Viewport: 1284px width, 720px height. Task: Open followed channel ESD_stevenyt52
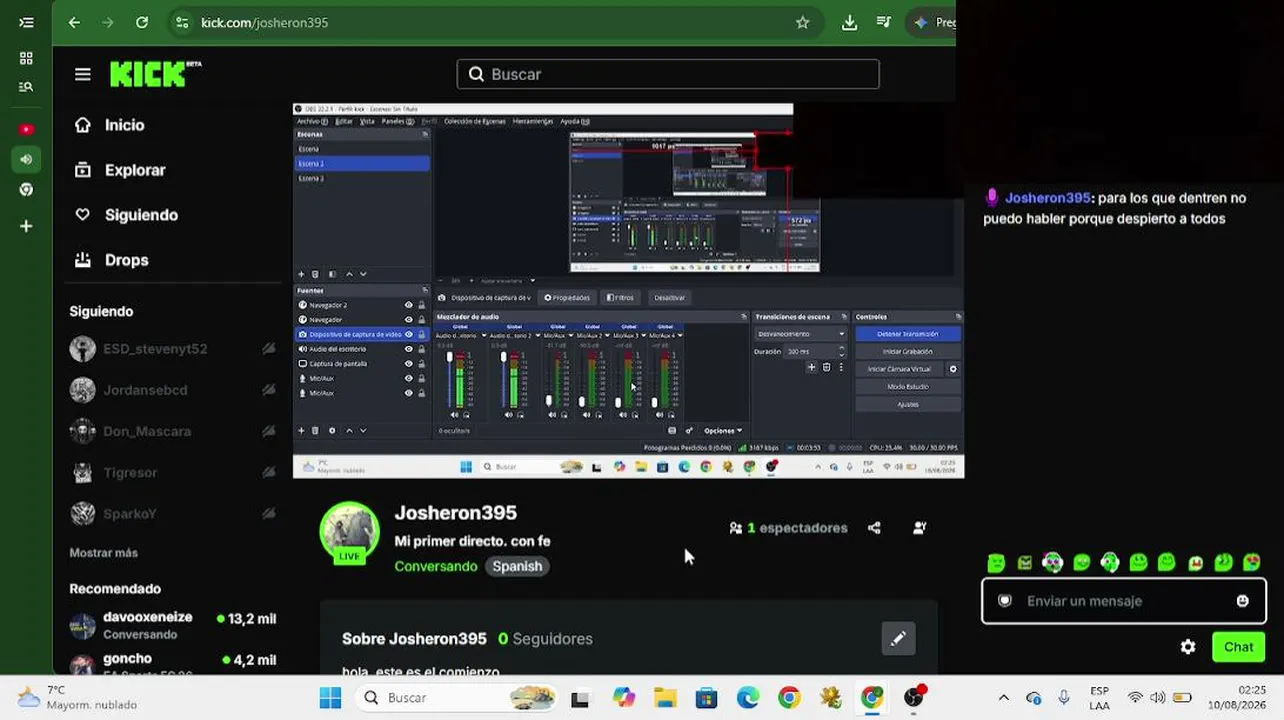tap(172, 349)
